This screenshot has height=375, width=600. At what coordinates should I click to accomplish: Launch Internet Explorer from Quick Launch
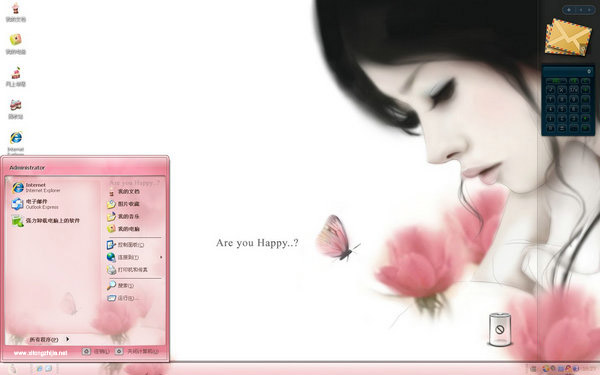coord(39,368)
